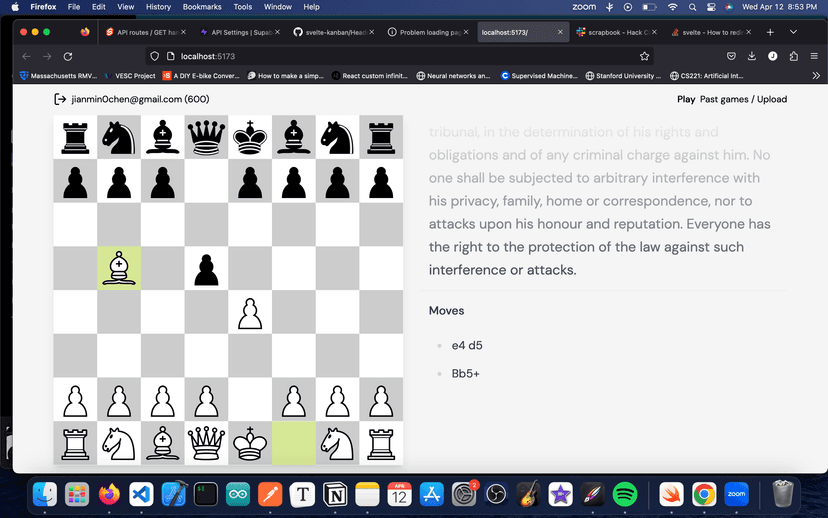
Task: Expand the list of all tabs
Action: 793,32
